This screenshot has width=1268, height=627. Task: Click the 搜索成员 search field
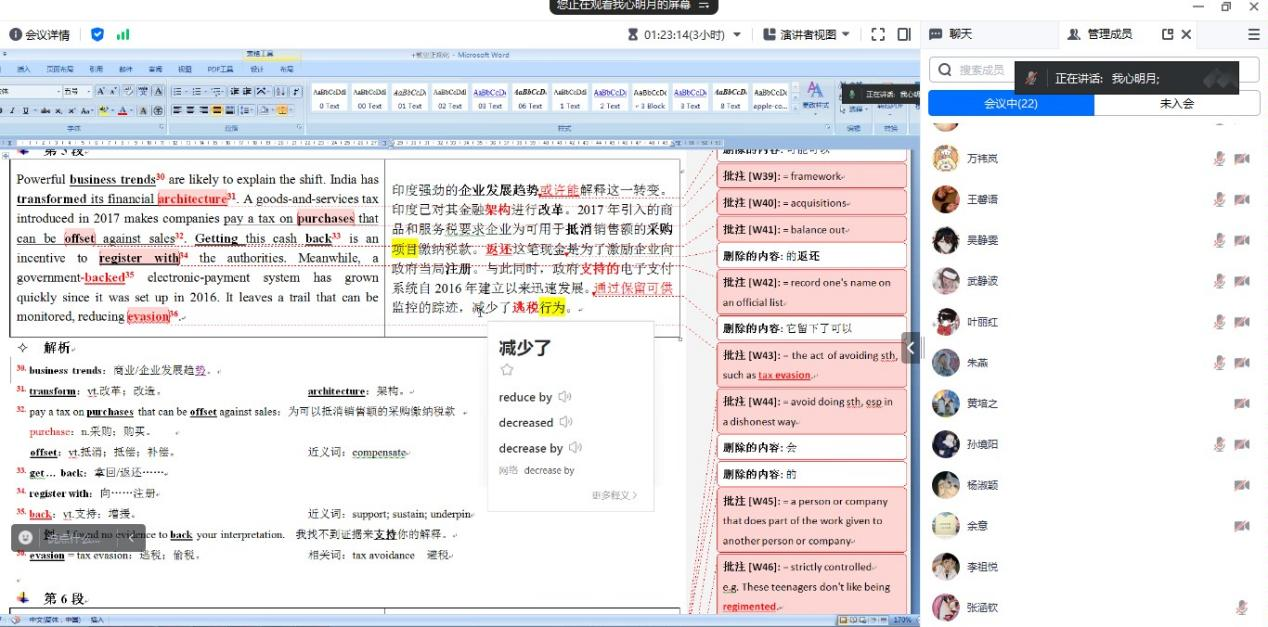(x=980, y=70)
